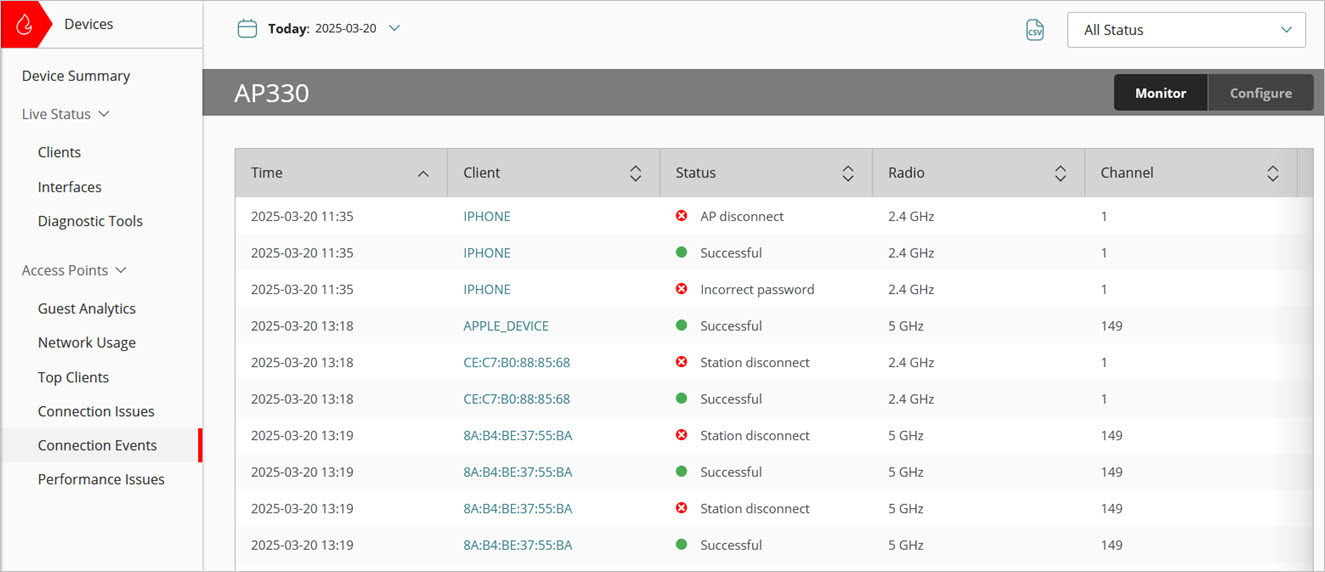Select Connection Events in sidebar
The height and width of the screenshot is (572, 1325).
pos(97,445)
